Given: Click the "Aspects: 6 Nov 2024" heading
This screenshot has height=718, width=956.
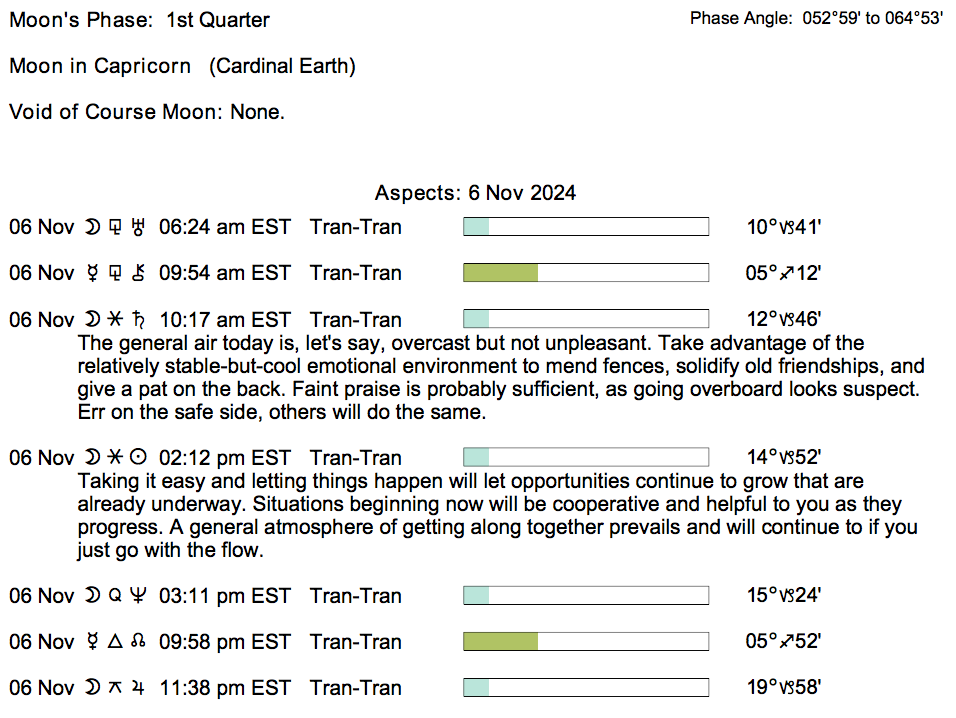Looking at the screenshot, I should coord(475,193).
